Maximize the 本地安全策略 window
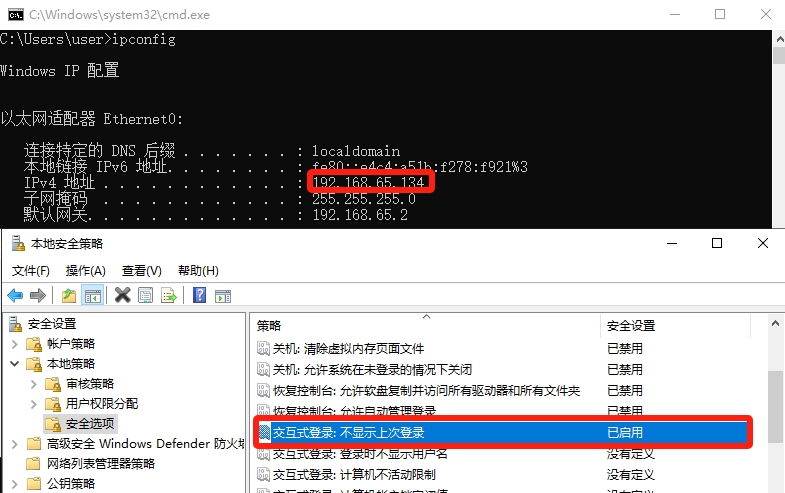 coord(717,243)
